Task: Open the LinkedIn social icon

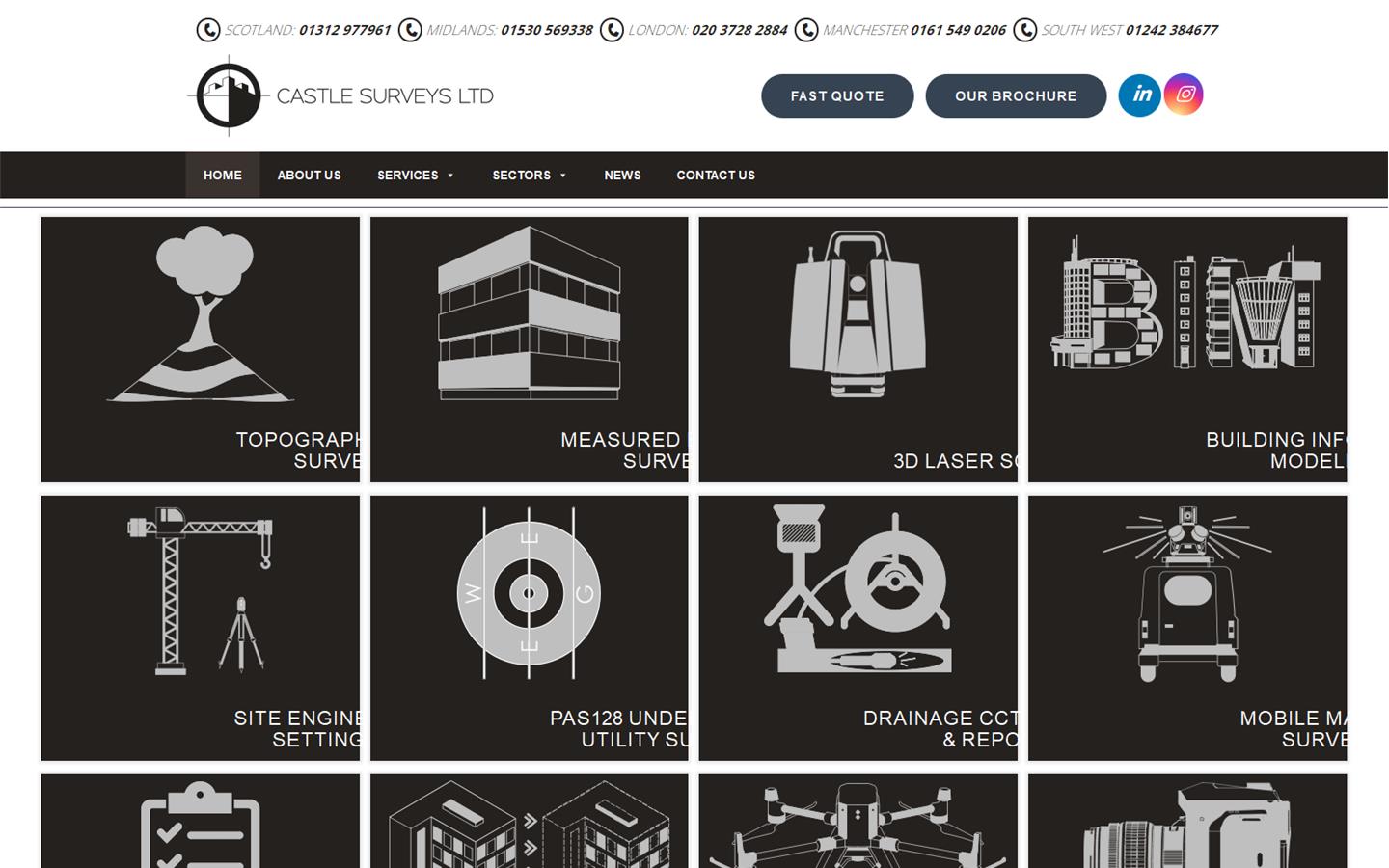Action: (x=1139, y=95)
